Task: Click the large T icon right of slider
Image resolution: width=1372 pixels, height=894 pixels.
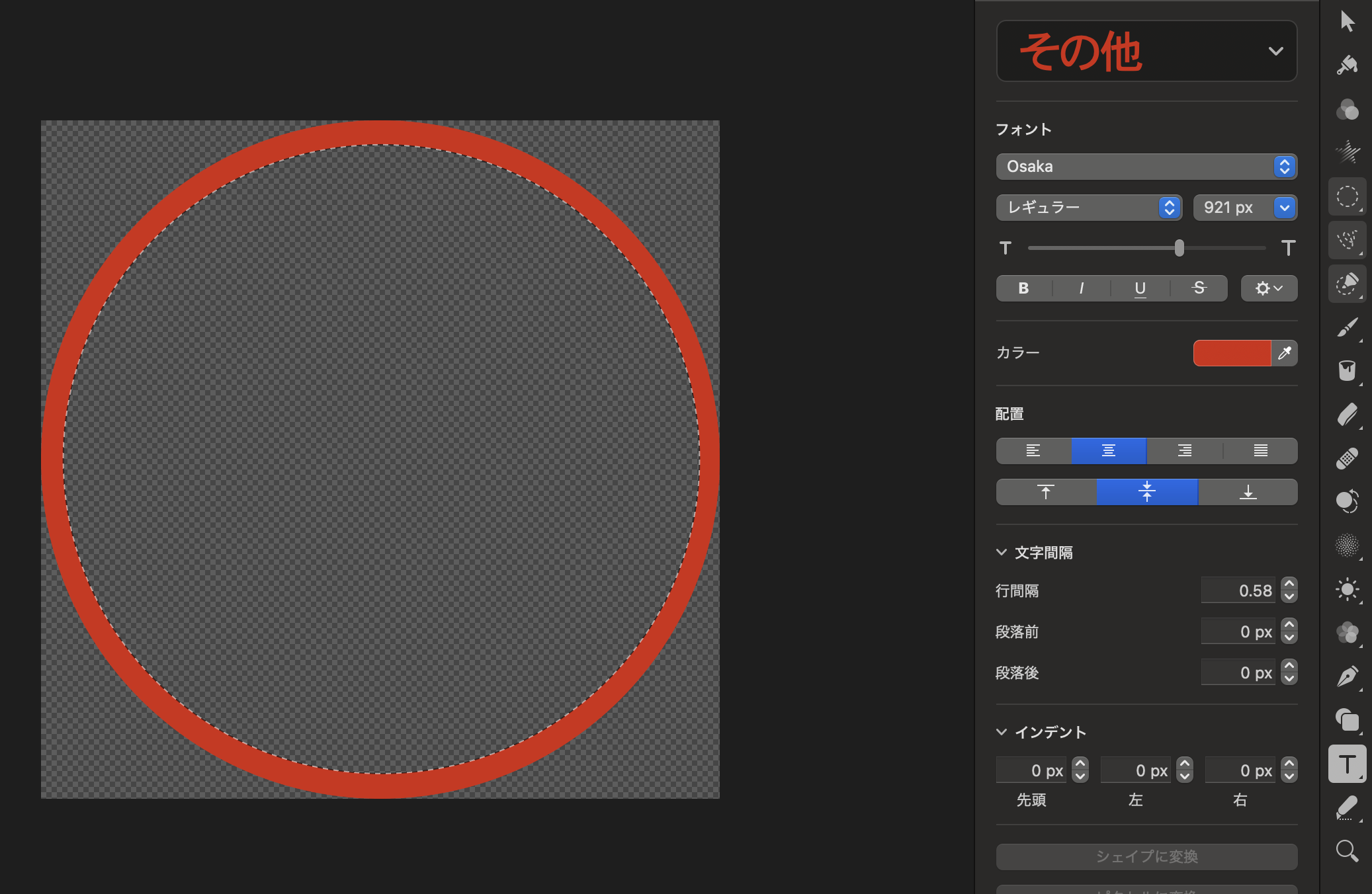Action: point(1288,248)
